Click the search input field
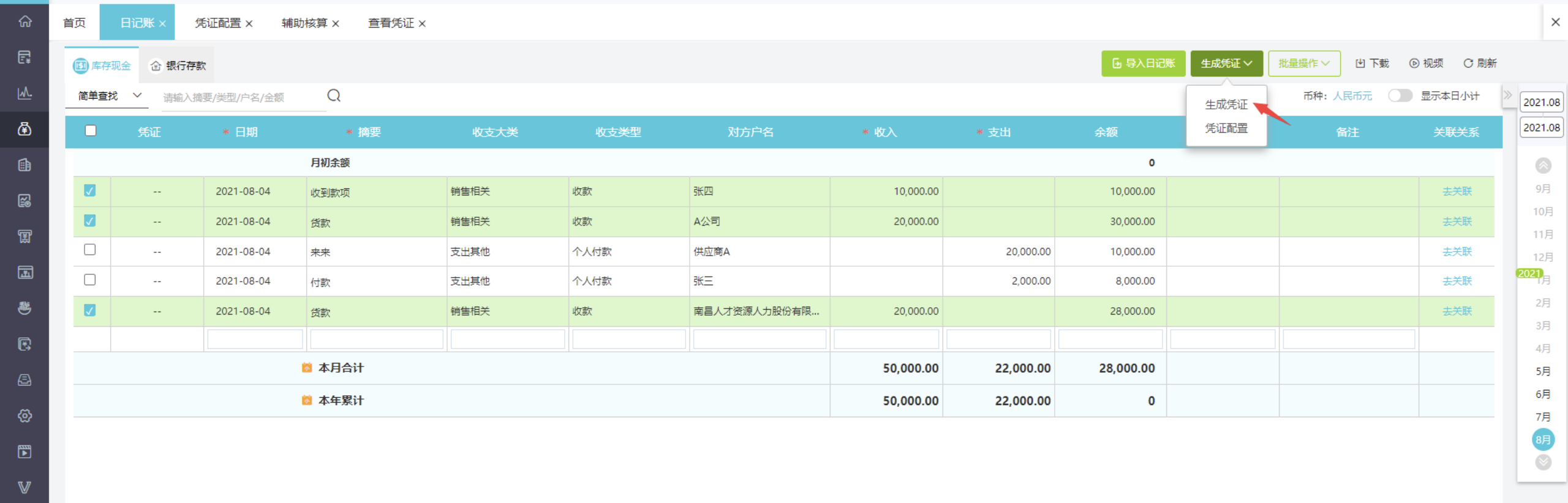Screen dimensions: 1568x503 [243, 97]
